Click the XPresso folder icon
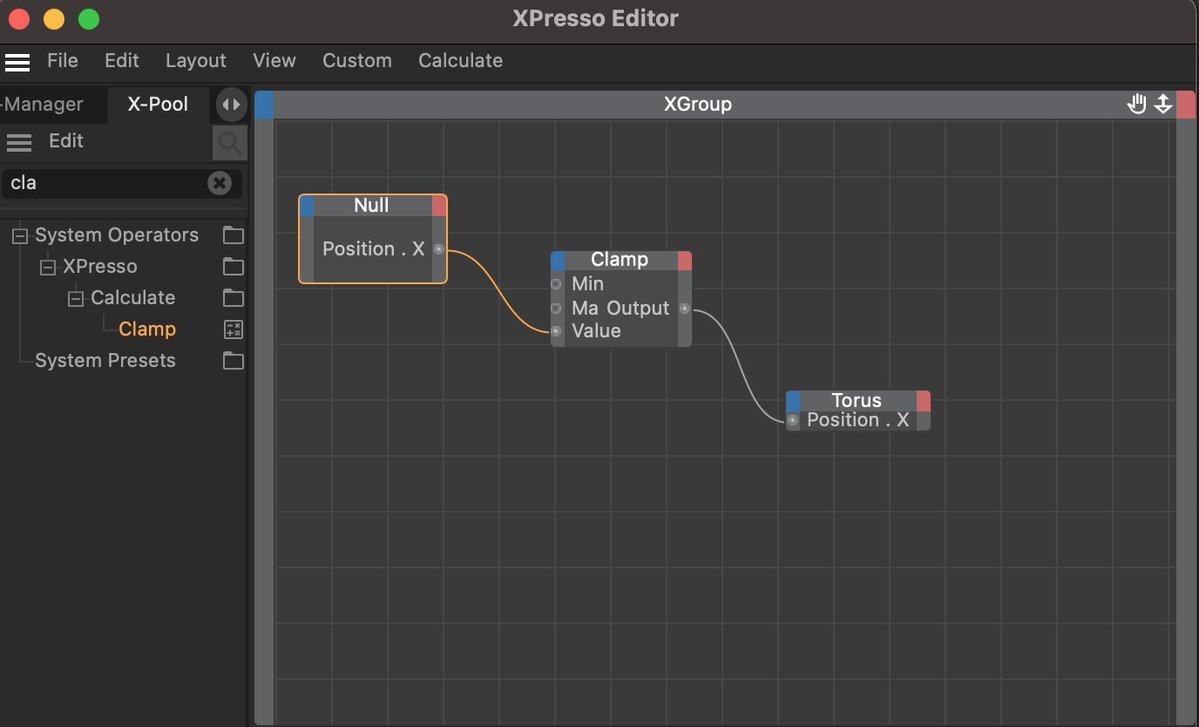This screenshot has width=1199, height=727. pos(233,266)
